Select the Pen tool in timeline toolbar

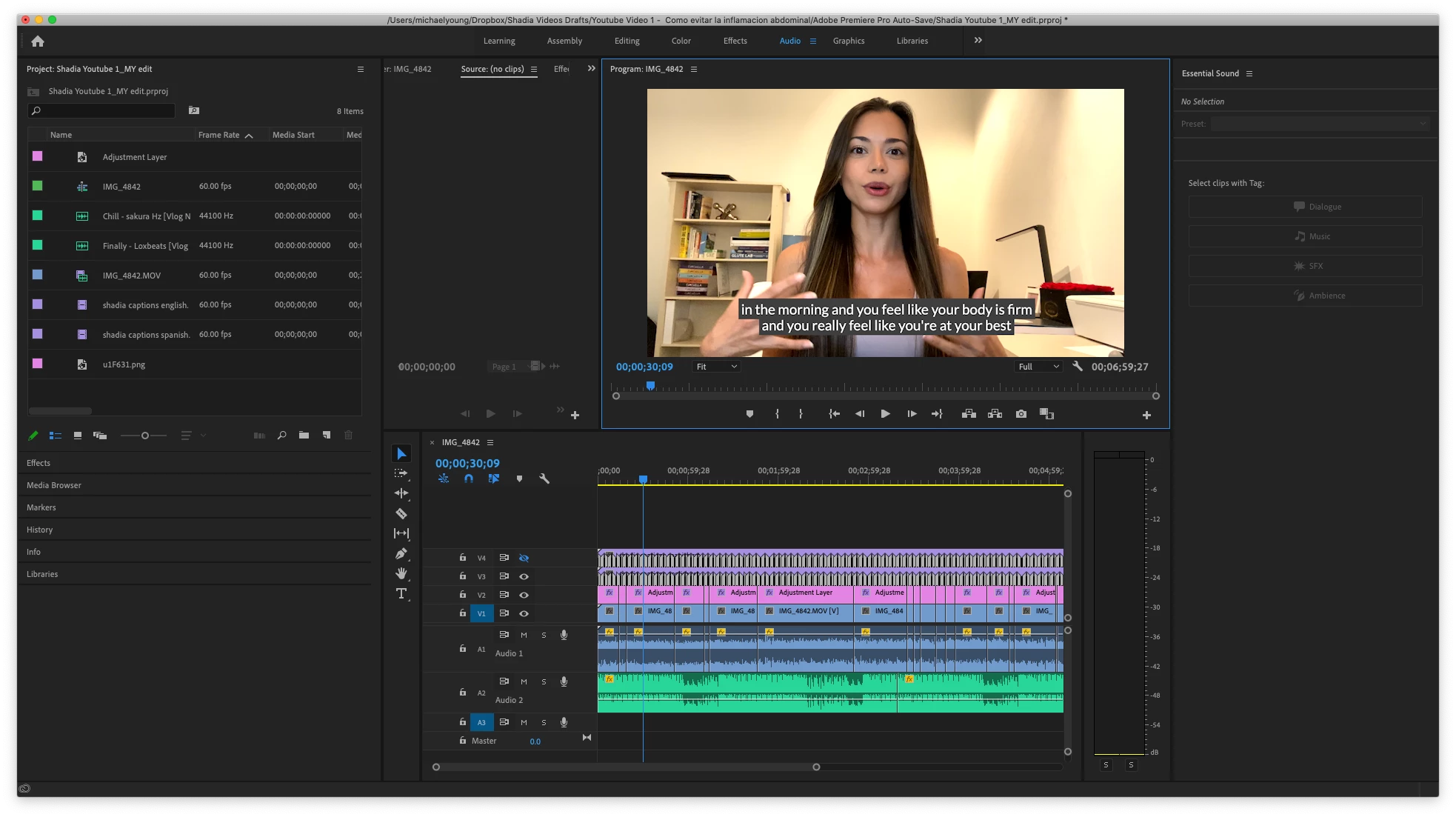coord(401,553)
